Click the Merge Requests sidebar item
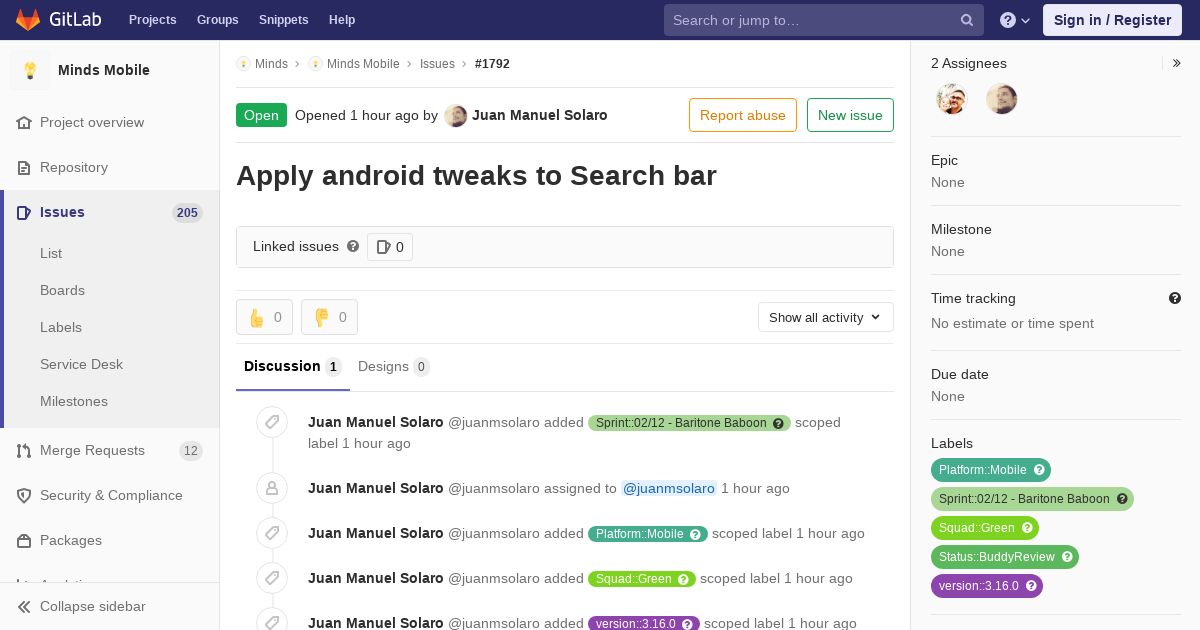 [x=110, y=450]
